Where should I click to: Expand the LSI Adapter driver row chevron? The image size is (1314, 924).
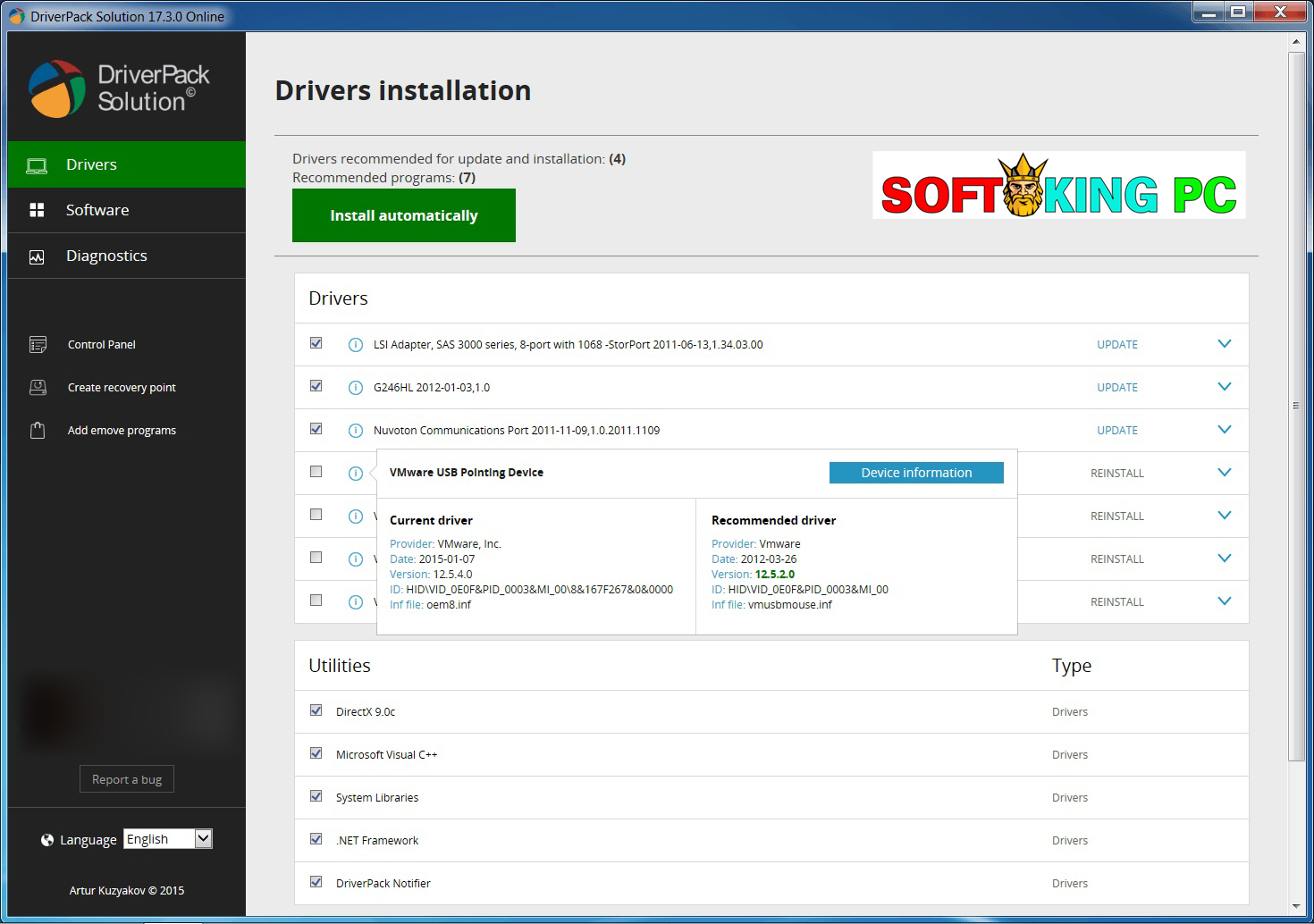(1225, 344)
